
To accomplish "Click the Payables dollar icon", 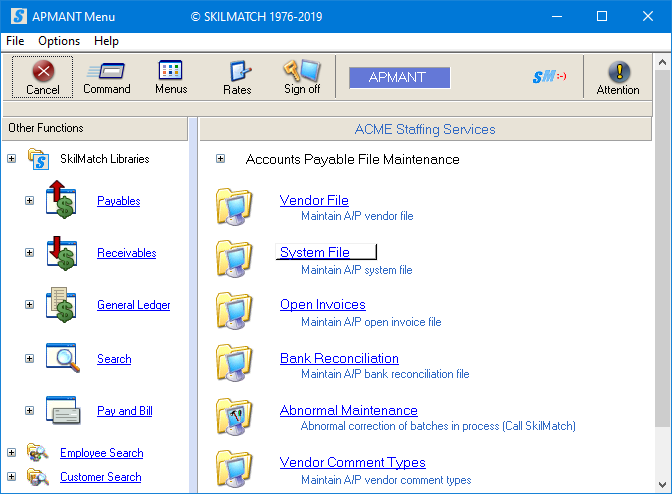I will point(61,200).
